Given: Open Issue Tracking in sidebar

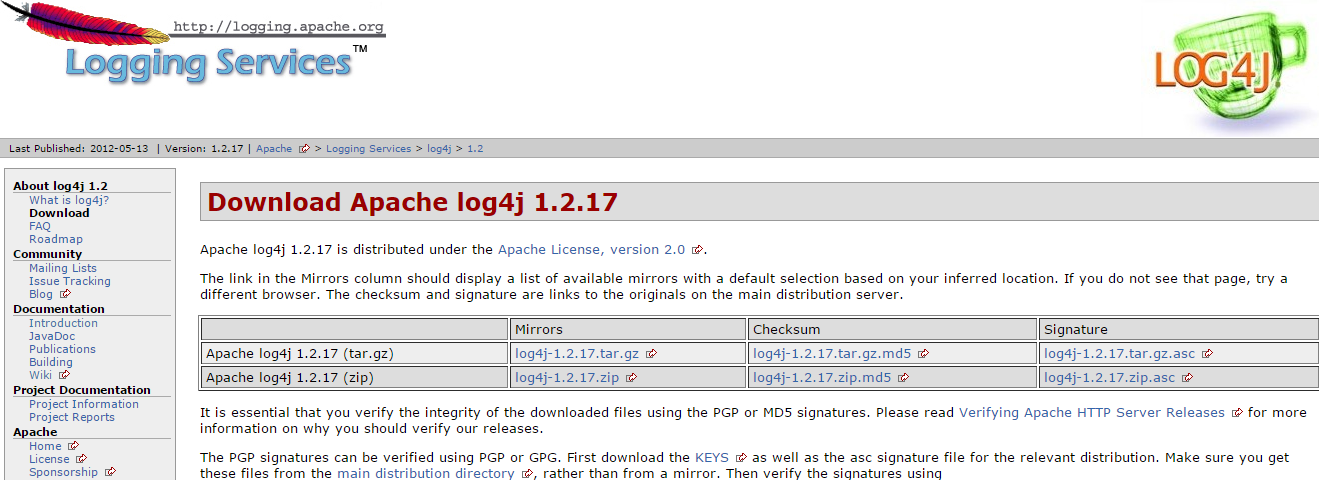Looking at the screenshot, I should click(x=70, y=281).
